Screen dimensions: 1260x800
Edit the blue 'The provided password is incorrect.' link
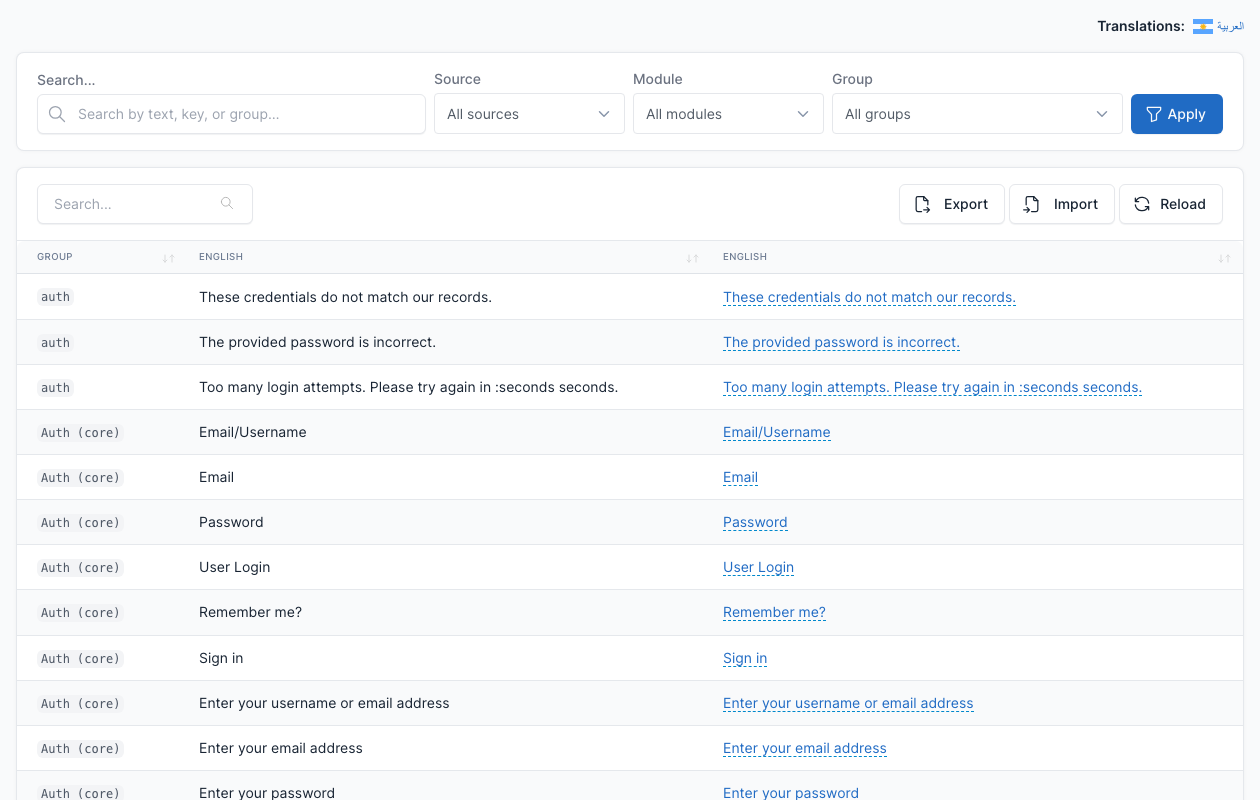coord(841,342)
